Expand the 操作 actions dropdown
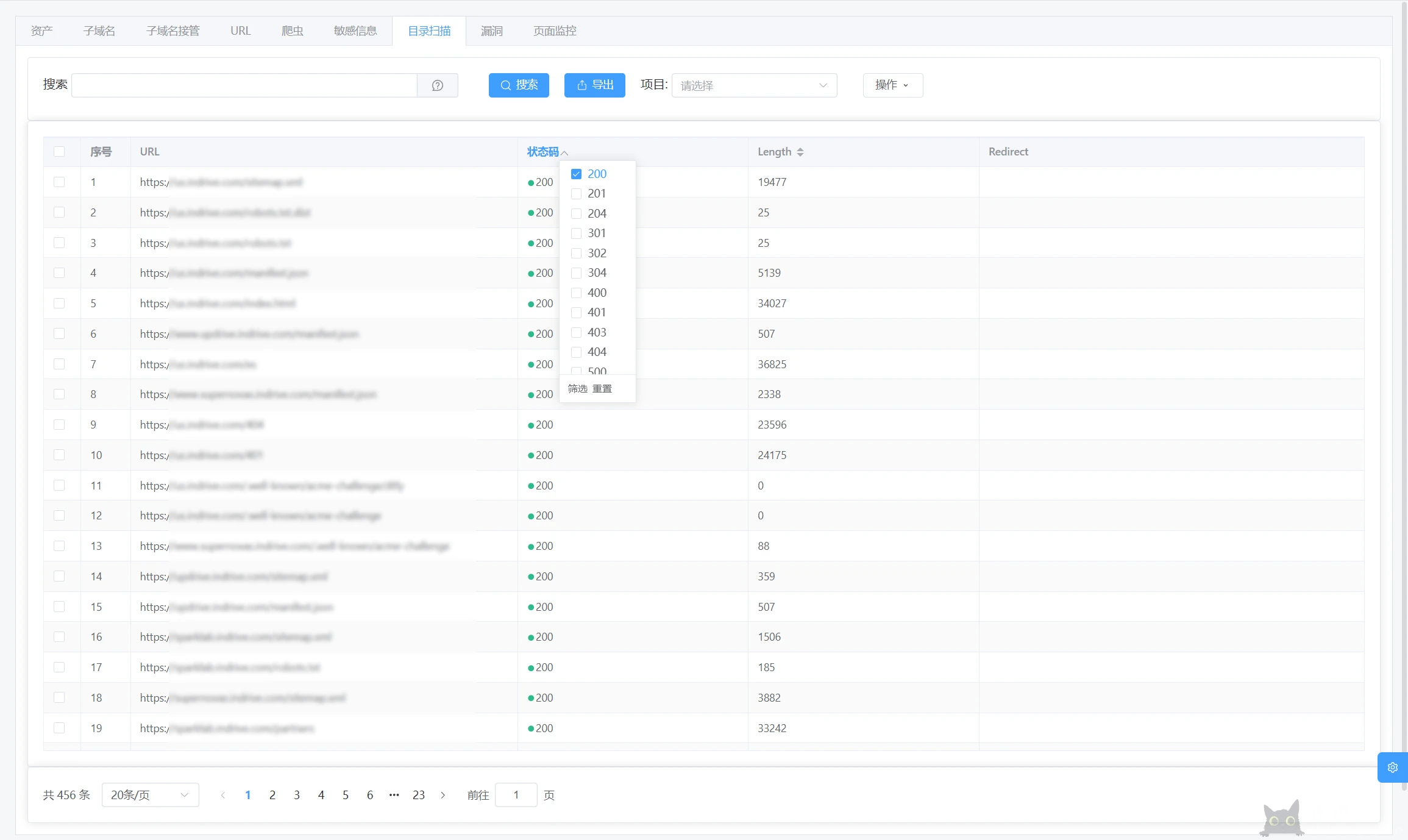1408x840 pixels. pos(892,85)
